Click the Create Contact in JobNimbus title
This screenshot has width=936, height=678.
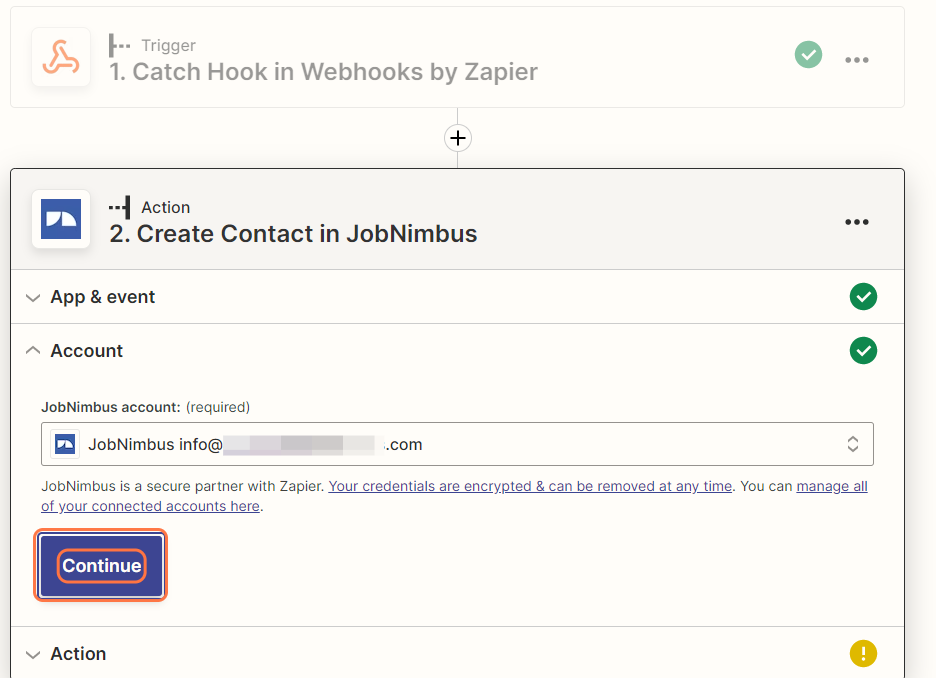(293, 234)
